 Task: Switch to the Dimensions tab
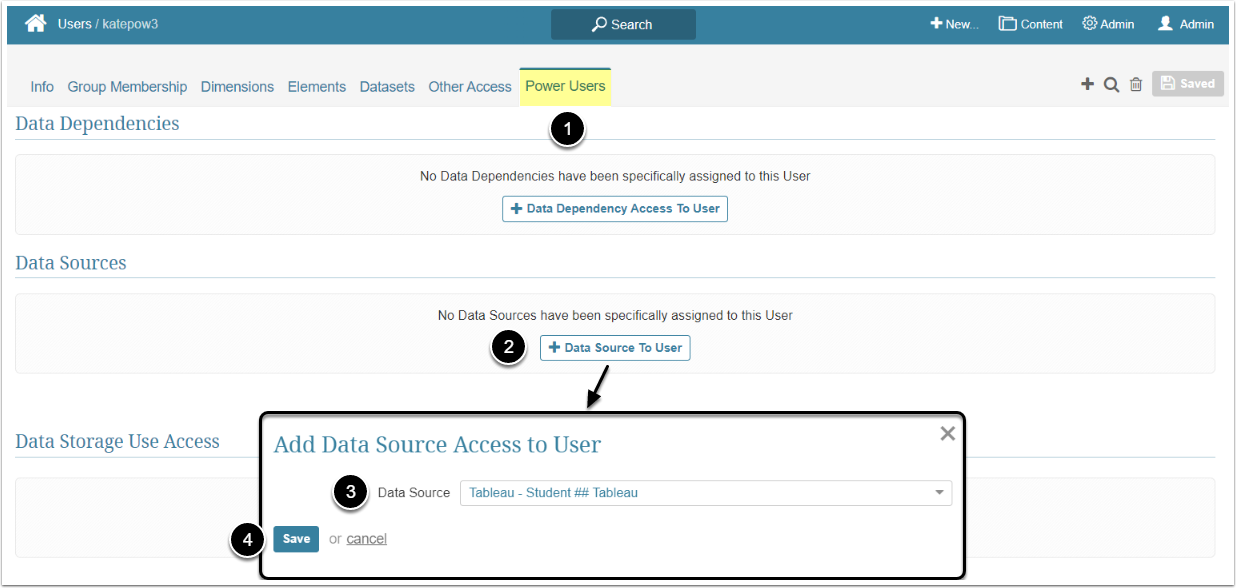(237, 87)
